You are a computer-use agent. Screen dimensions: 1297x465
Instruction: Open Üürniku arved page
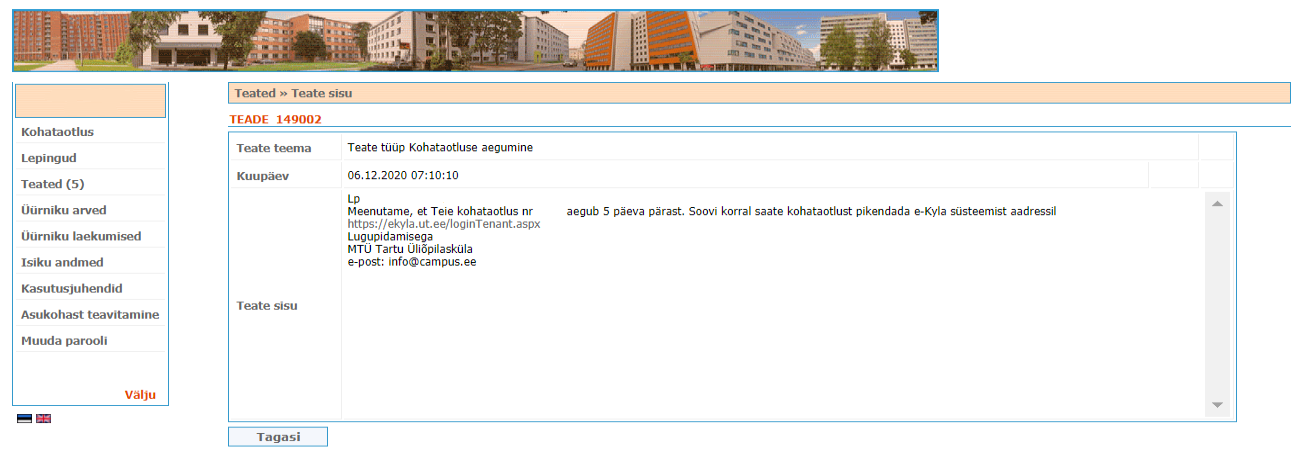63,210
